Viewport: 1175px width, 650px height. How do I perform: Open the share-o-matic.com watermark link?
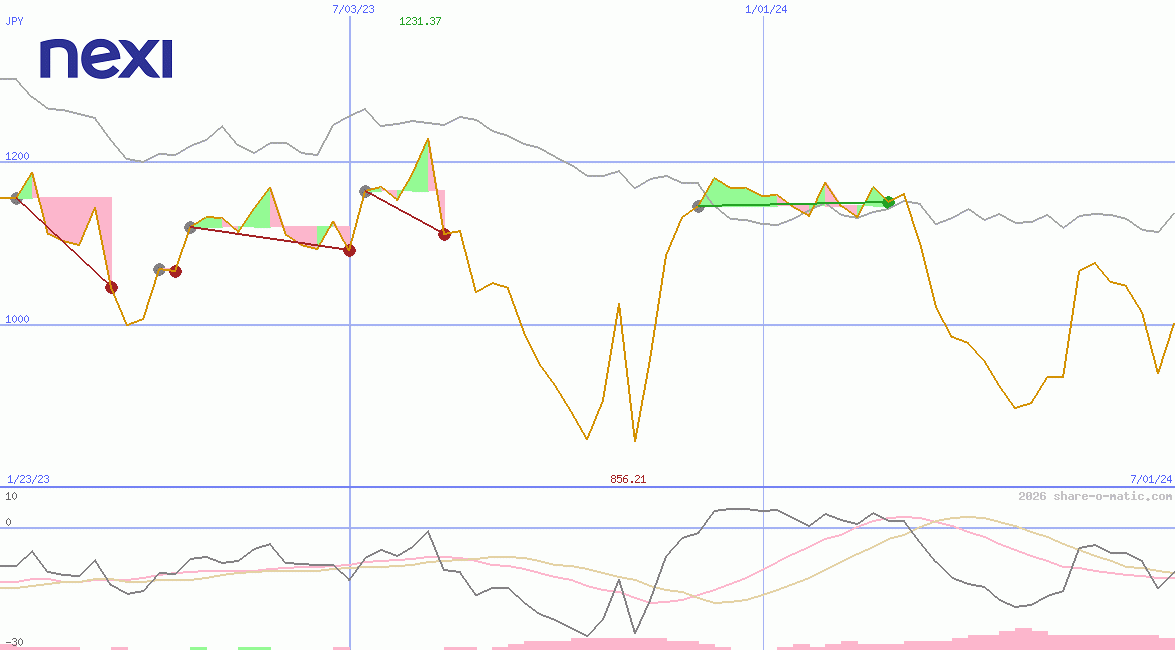pos(1095,496)
